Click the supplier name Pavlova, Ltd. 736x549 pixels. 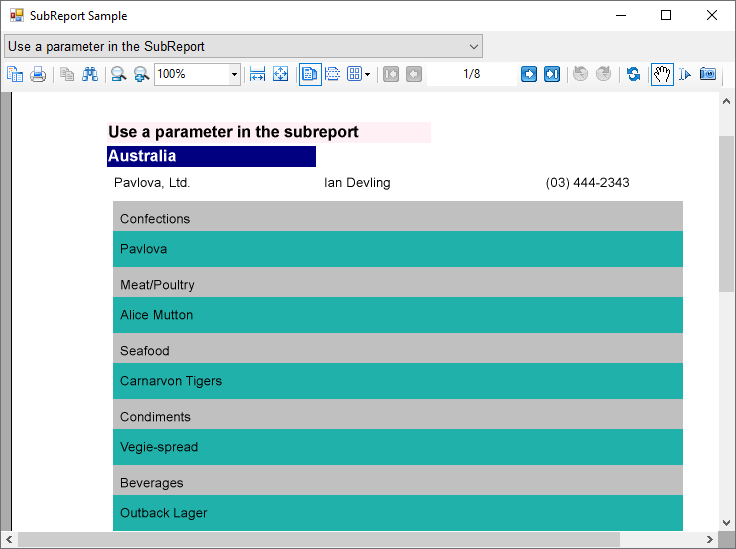[x=152, y=183]
